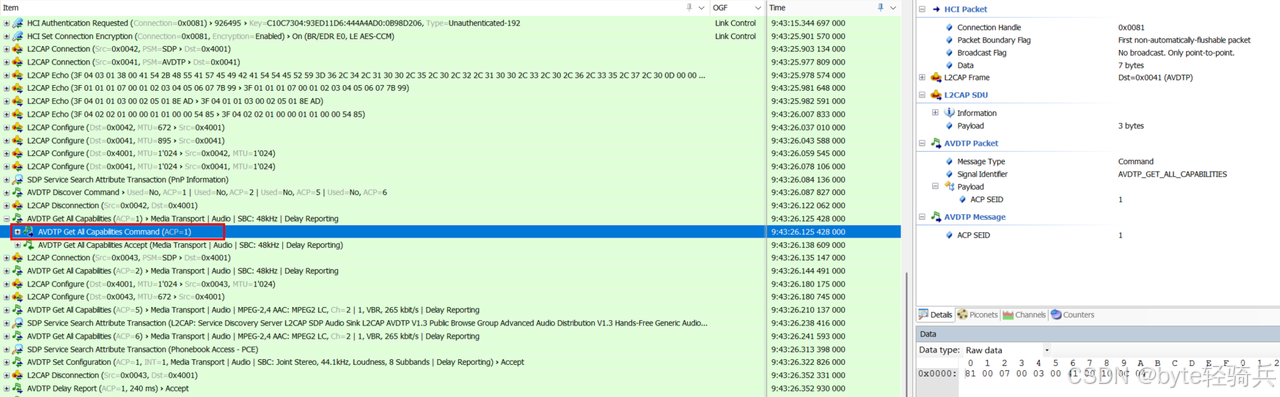Click the AVDTP Get All Capabilities Accept icon

tap(28, 245)
